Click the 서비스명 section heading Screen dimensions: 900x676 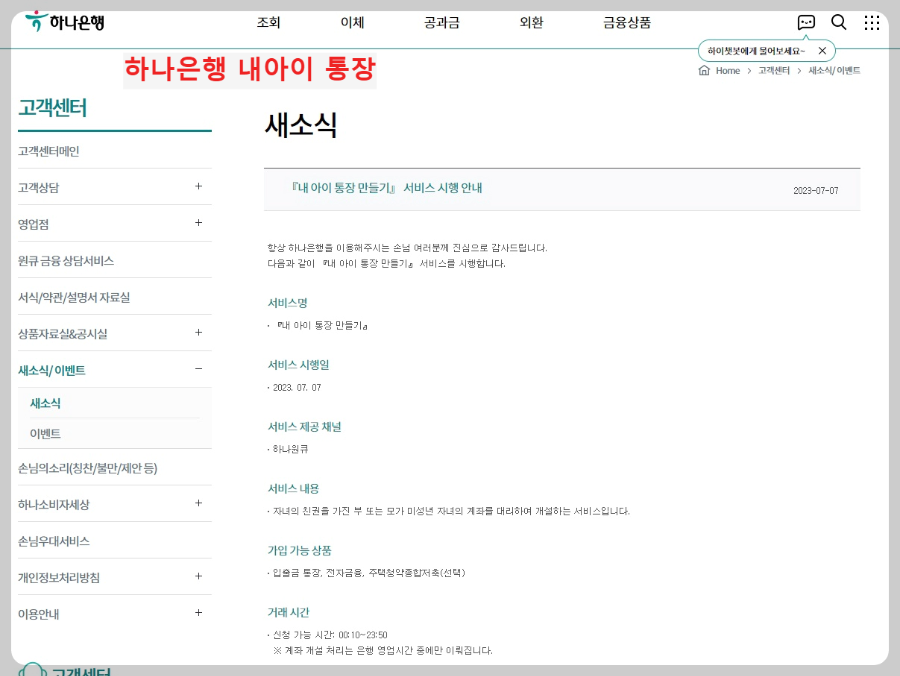tap(288, 302)
